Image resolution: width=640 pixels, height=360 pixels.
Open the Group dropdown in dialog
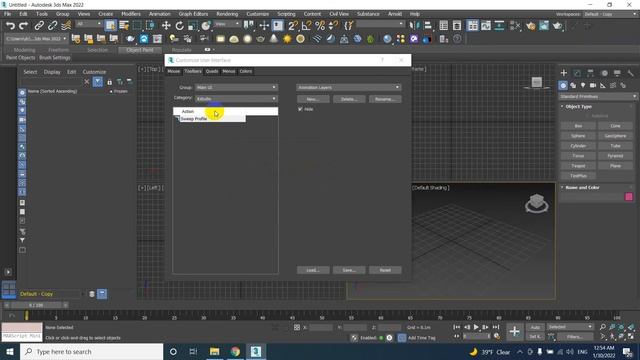236,87
